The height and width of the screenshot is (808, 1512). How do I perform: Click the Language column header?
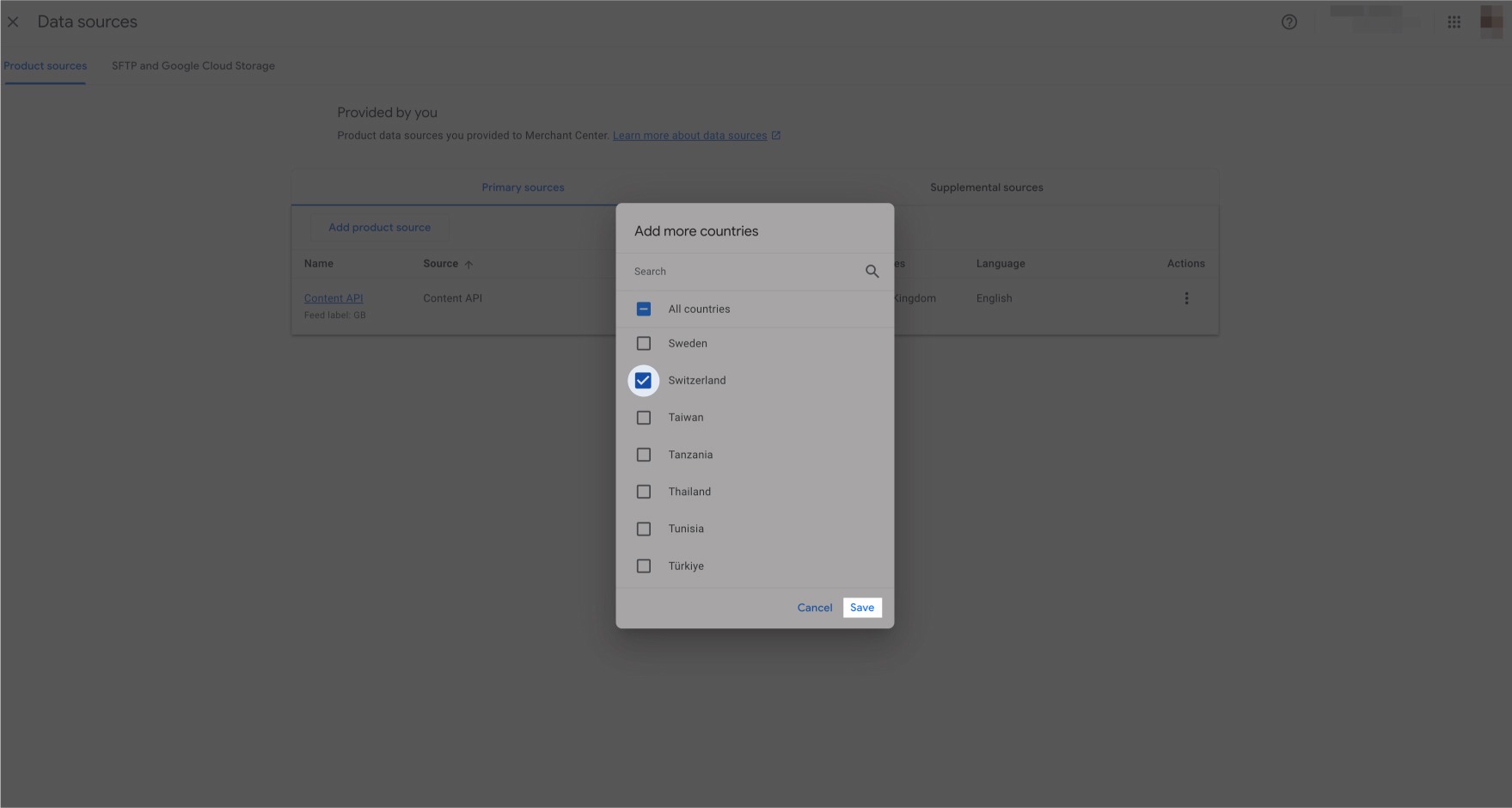pyautogui.click(x=1001, y=264)
